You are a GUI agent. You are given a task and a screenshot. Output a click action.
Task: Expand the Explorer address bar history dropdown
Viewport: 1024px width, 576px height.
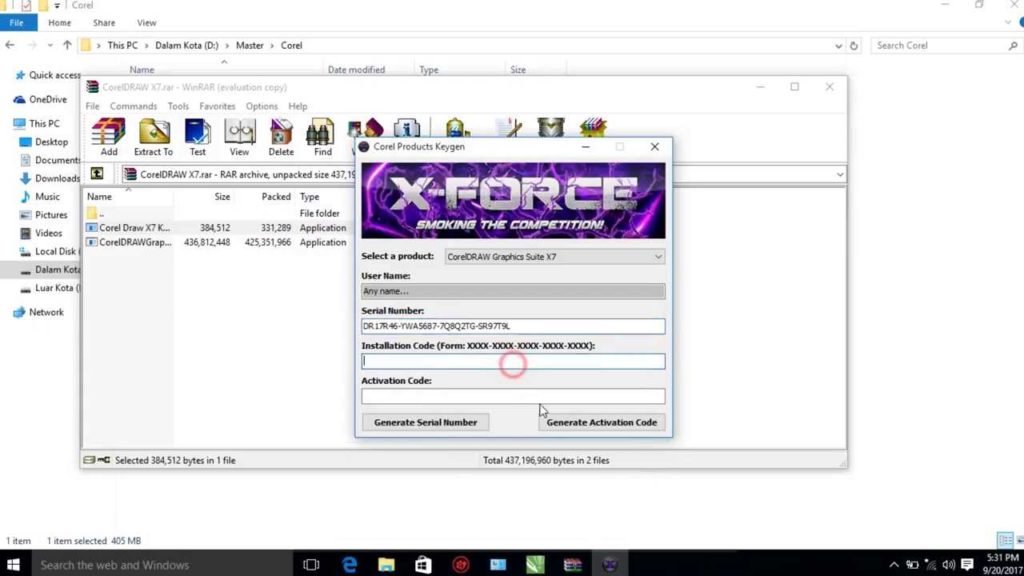pyautogui.click(x=838, y=46)
